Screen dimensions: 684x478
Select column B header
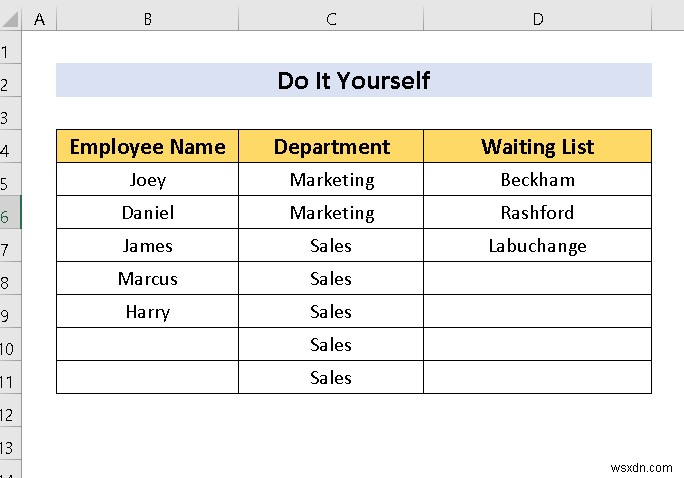click(147, 19)
